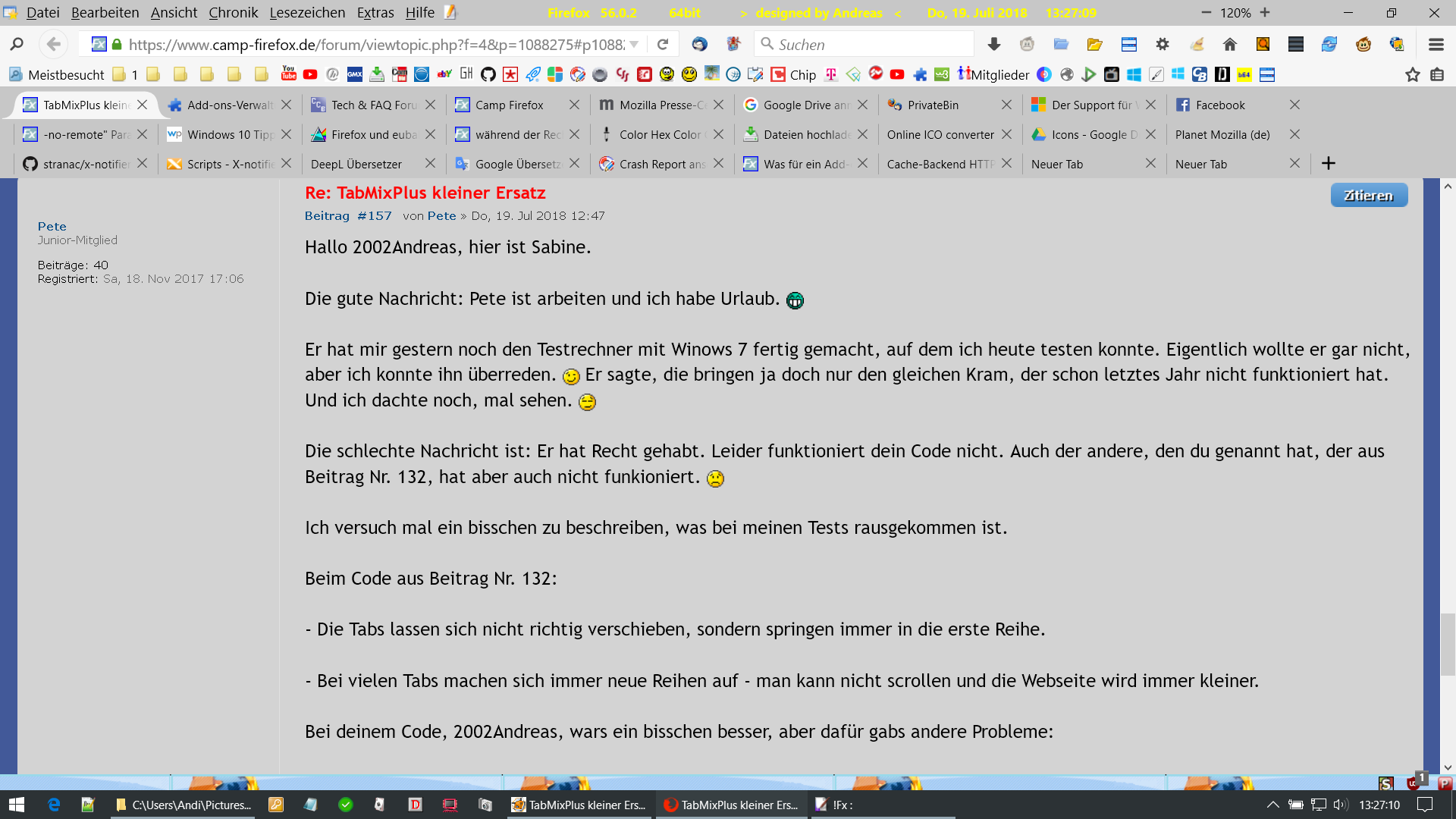Click the Zitieren button
1456x819 pixels.
1369,195
